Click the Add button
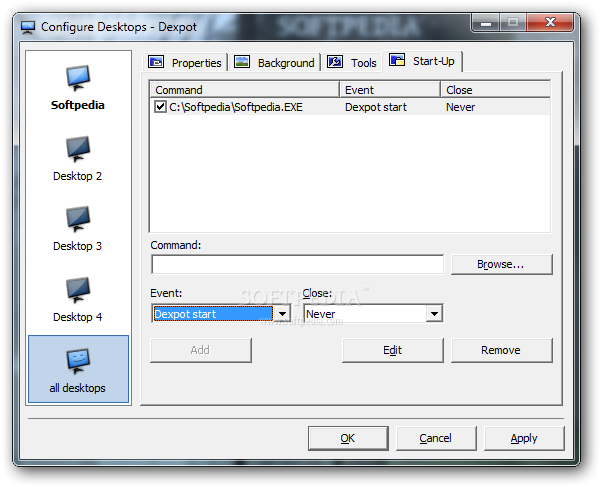601x487 pixels. pos(201,350)
